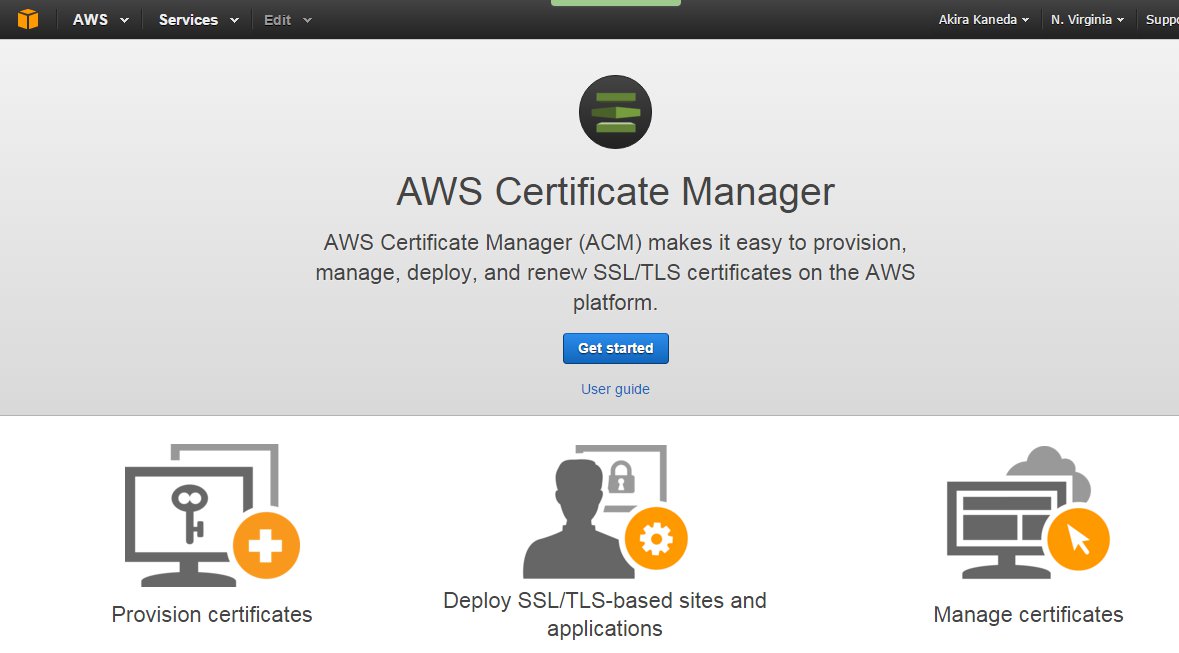
Task: Expand the Akira Kaneda account menu
Action: [x=983, y=20]
